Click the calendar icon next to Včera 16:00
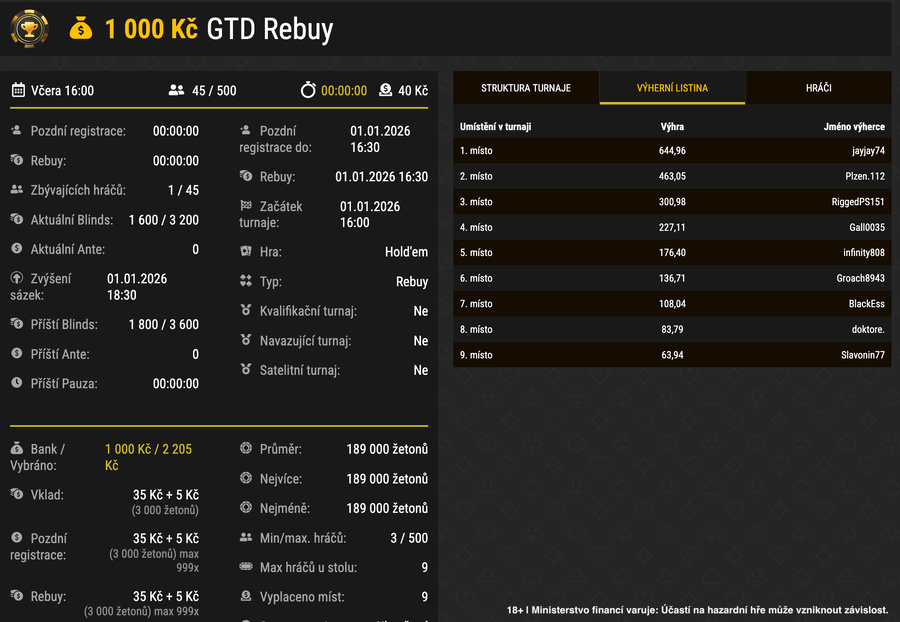 coord(16,89)
